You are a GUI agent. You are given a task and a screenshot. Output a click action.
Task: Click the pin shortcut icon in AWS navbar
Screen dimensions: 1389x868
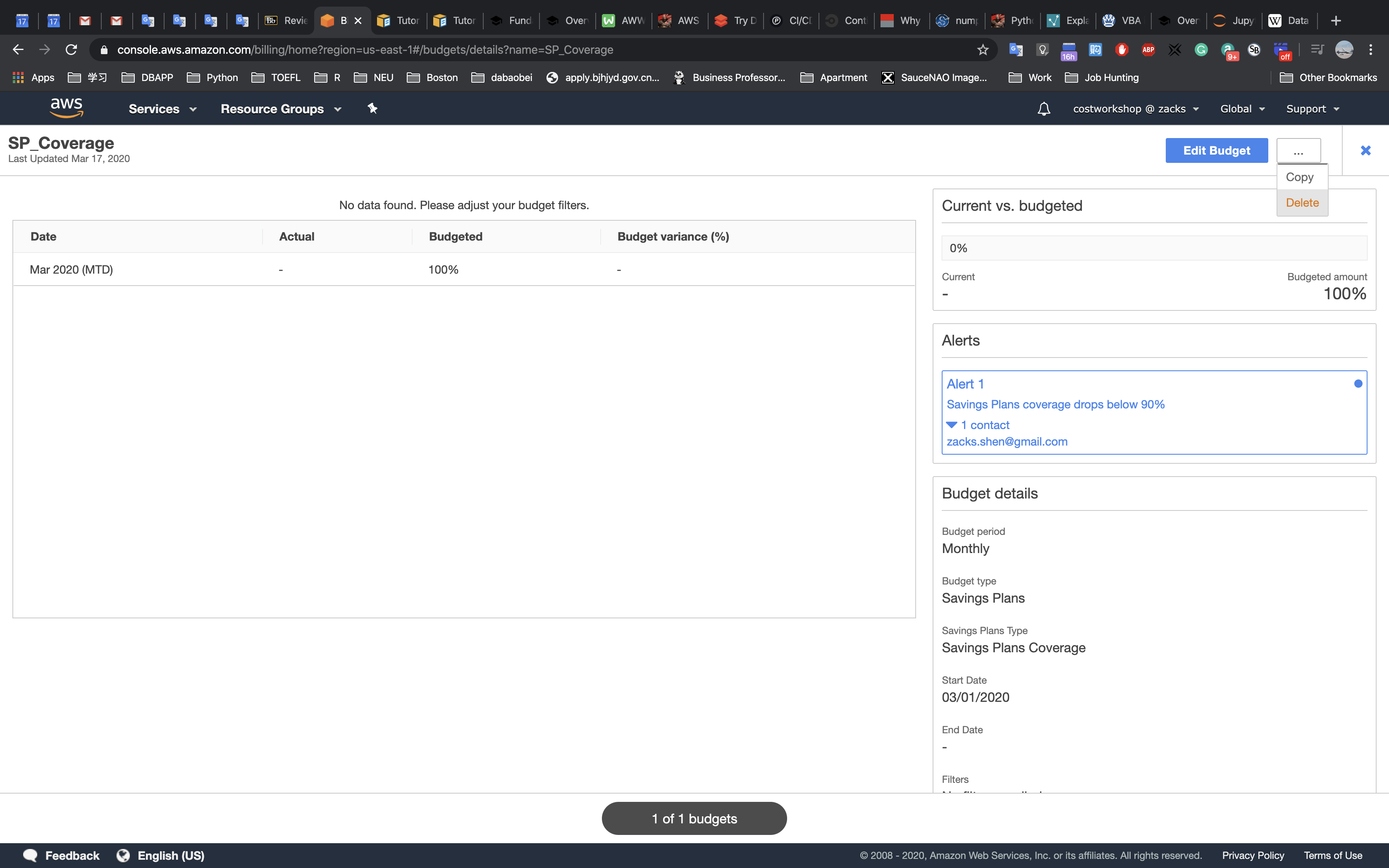(x=372, y=108)
